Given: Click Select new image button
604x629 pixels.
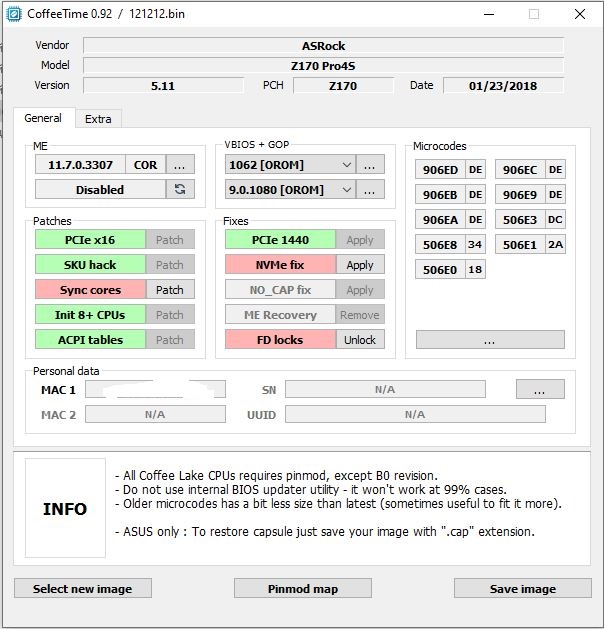Looking at the screenshot, I should (x=83, y=588).
